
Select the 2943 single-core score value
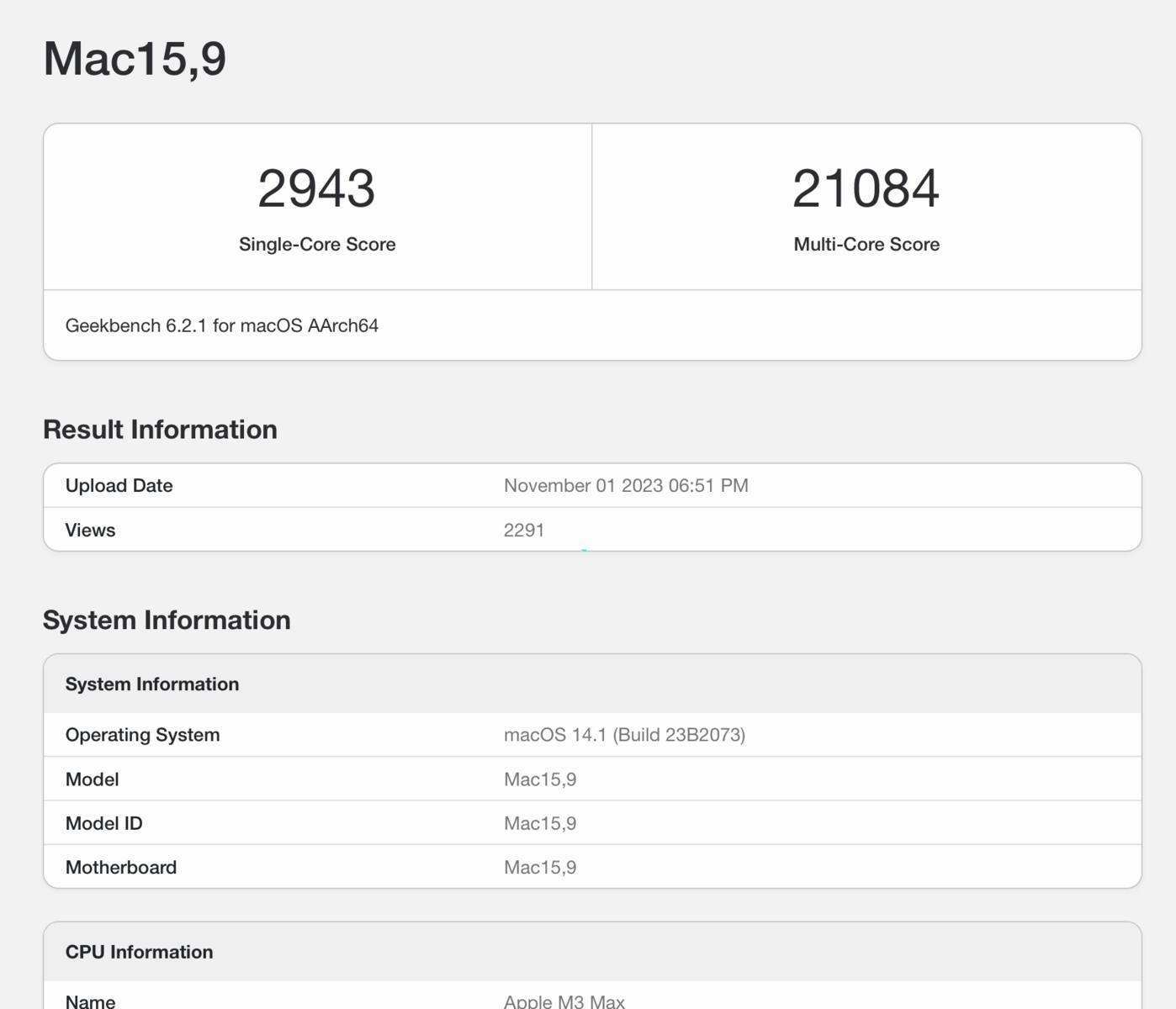pos(316,188)
